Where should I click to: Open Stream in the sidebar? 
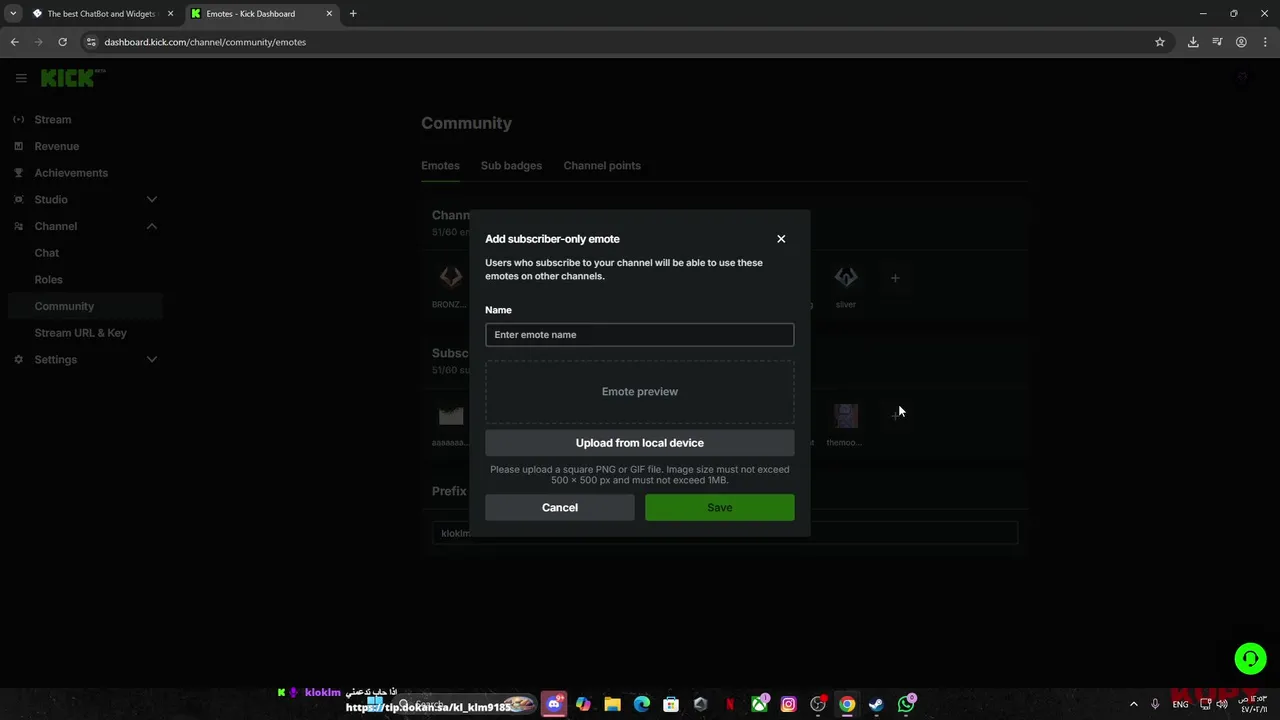[x=53, y=120]
